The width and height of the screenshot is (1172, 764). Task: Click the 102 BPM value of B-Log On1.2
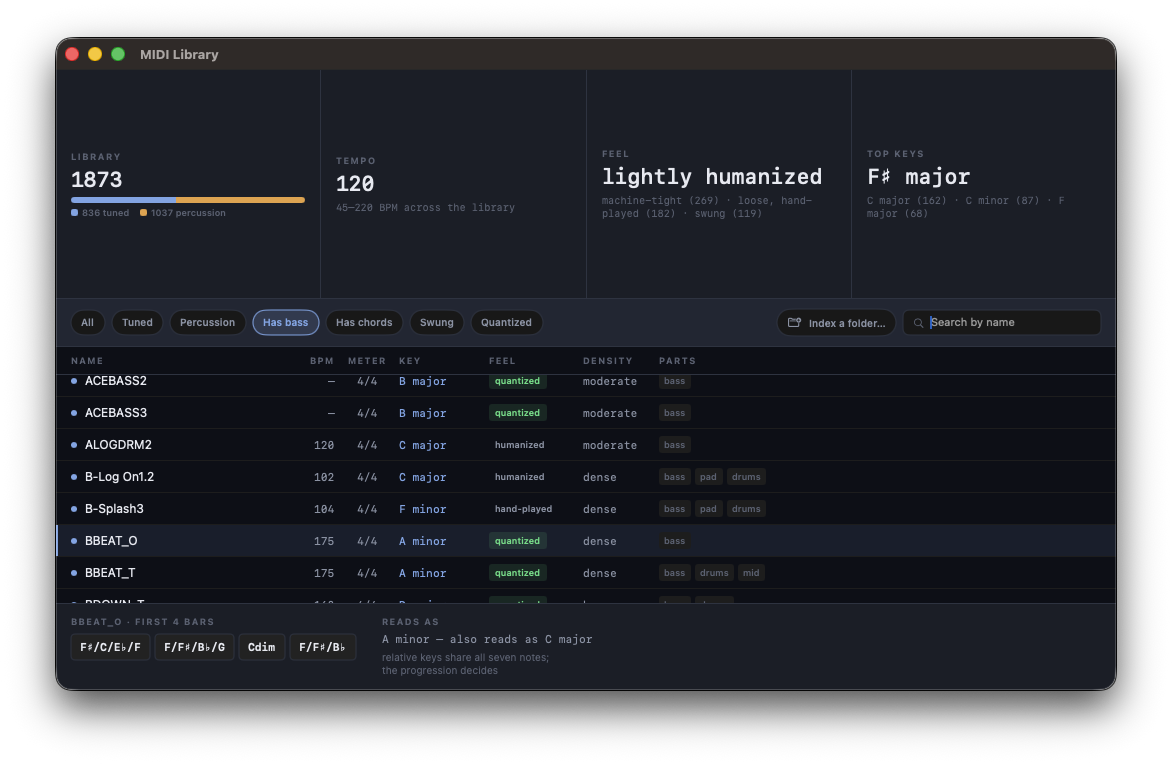click(324, 477)
